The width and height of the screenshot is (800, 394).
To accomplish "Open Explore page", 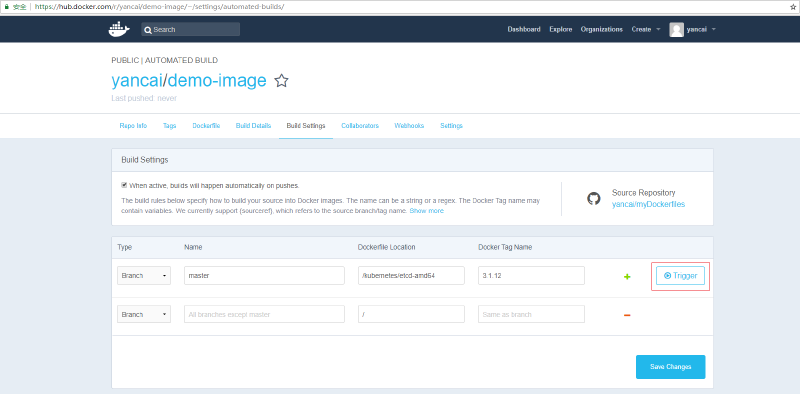I will pos(561,30).
